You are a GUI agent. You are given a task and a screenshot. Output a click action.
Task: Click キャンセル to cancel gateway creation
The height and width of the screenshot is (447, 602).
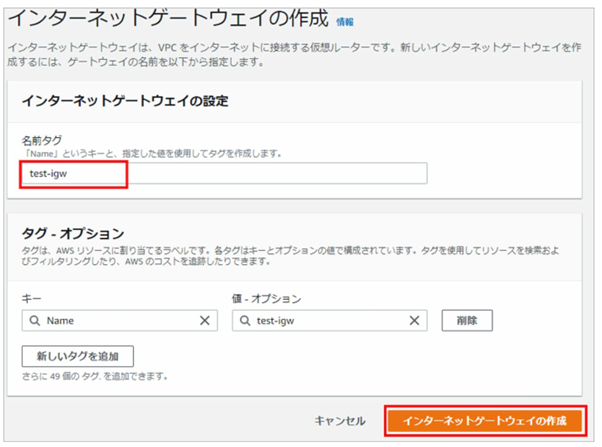(x=339, y=421)
